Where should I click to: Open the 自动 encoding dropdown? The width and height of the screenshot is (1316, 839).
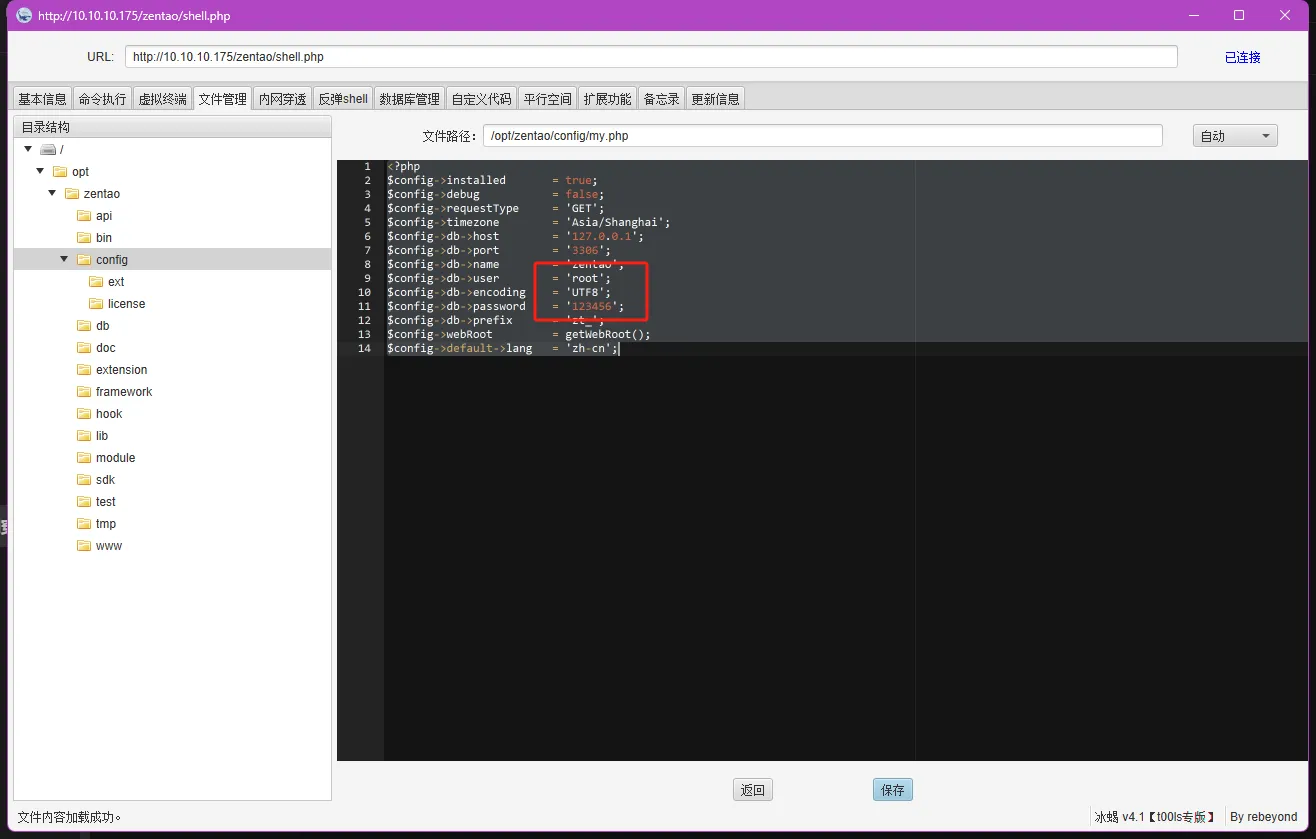[1235, 136]
